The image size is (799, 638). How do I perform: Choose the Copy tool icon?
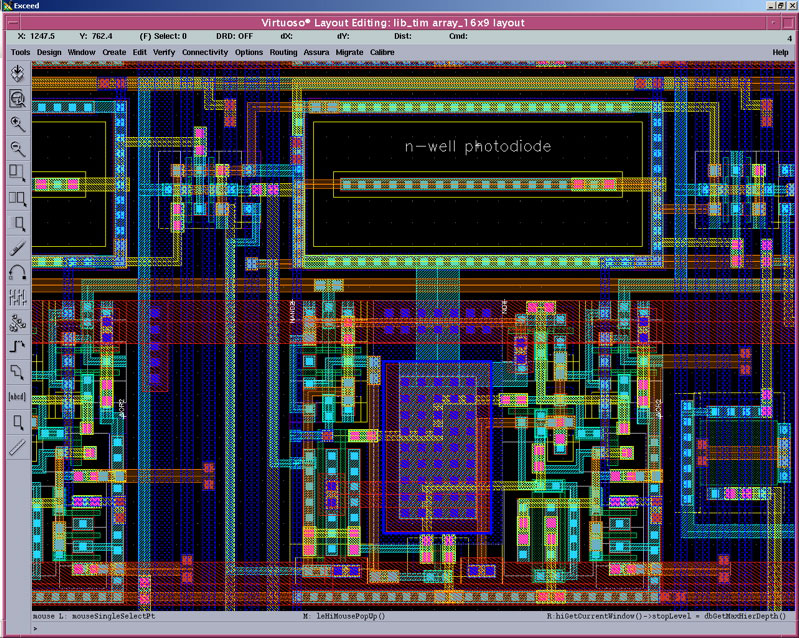(17, 198)
